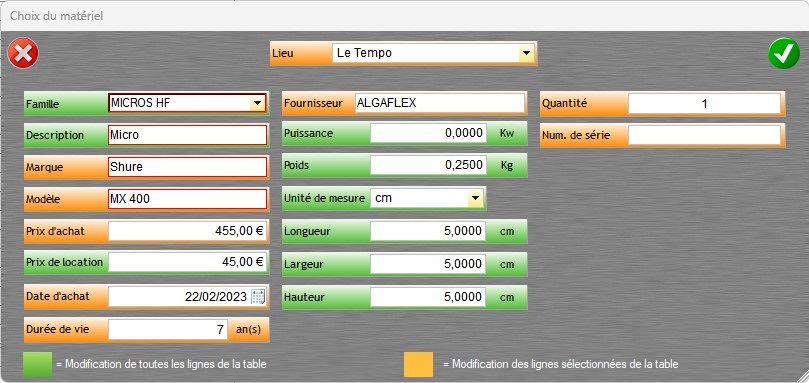Click the Fournisseur field containing ALGAFLEX
This screenshot has height=383, width=809.
coord(440,103)
